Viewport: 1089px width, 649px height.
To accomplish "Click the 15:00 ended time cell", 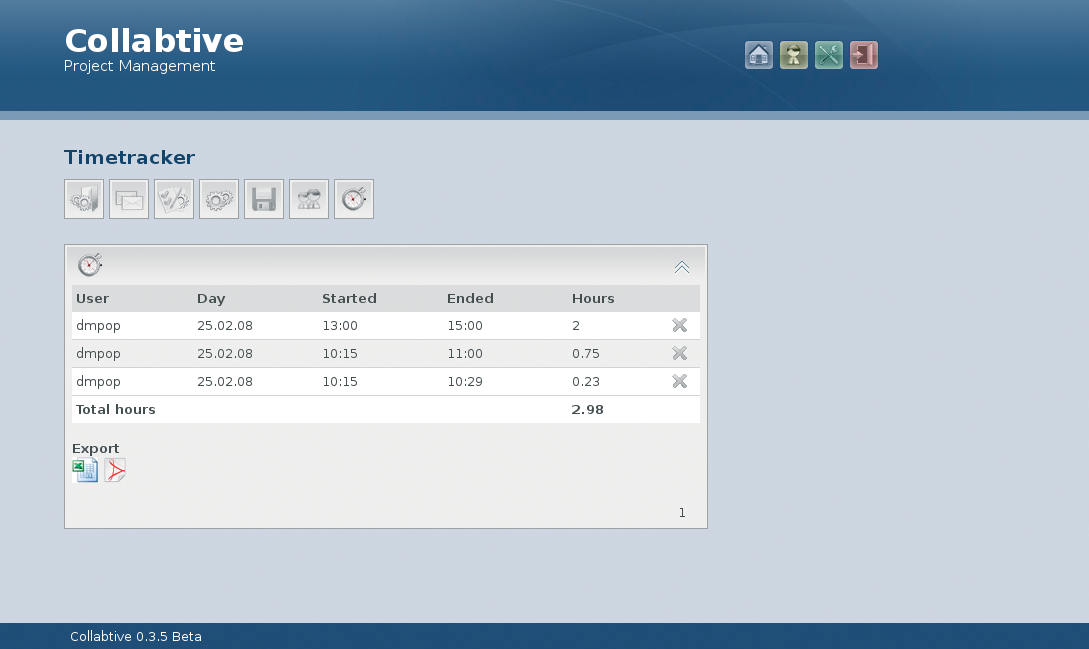I will pyautogui.click(x=465, y=325).
